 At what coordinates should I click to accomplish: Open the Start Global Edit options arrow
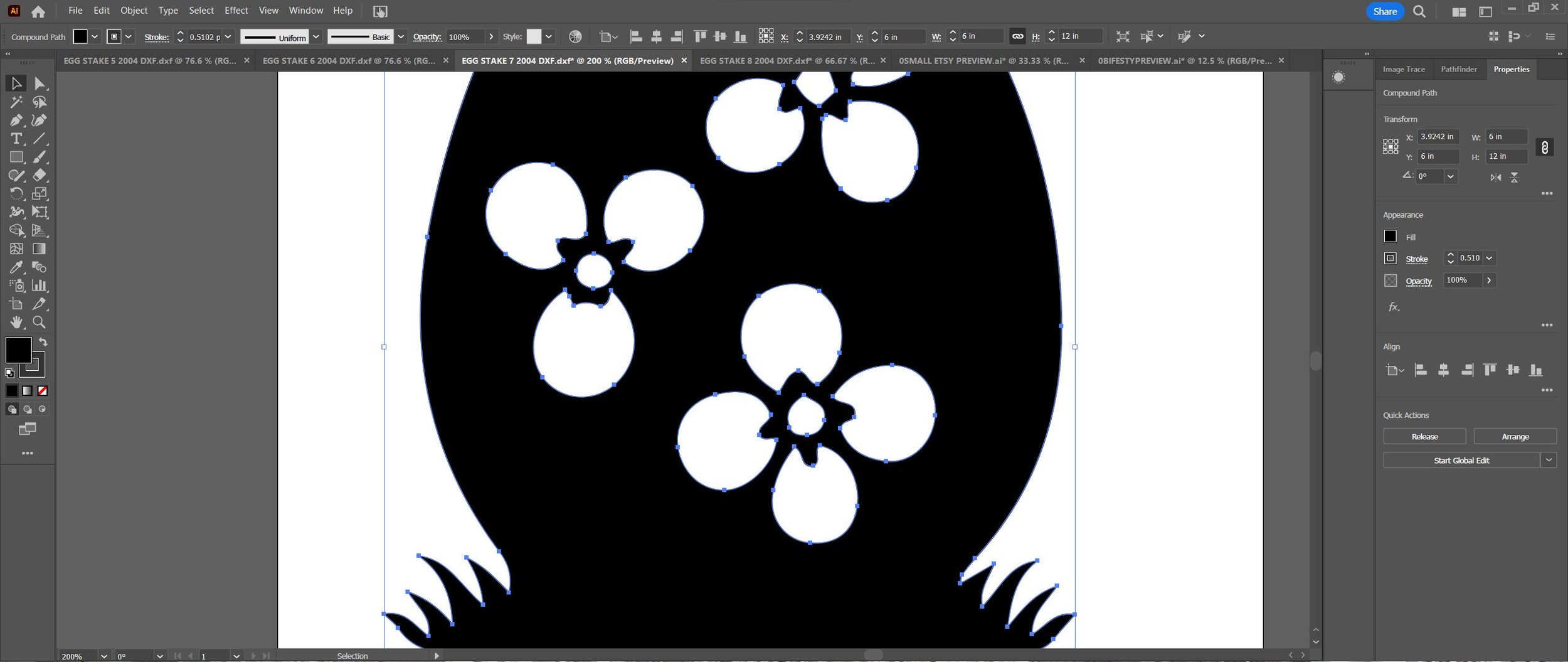pos(1549,461)
